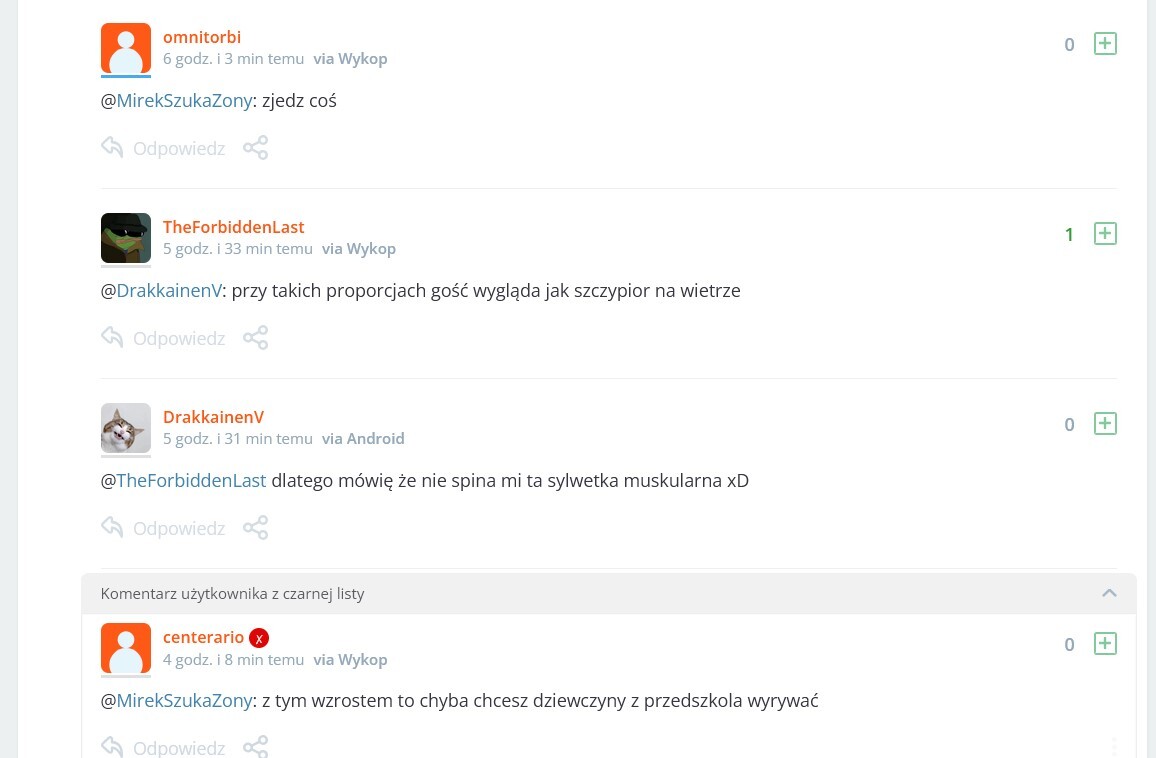Click TheForbiddenLast's sunglasses avatar
Viewport: 1156px width, 758px height.
[126, 237]
